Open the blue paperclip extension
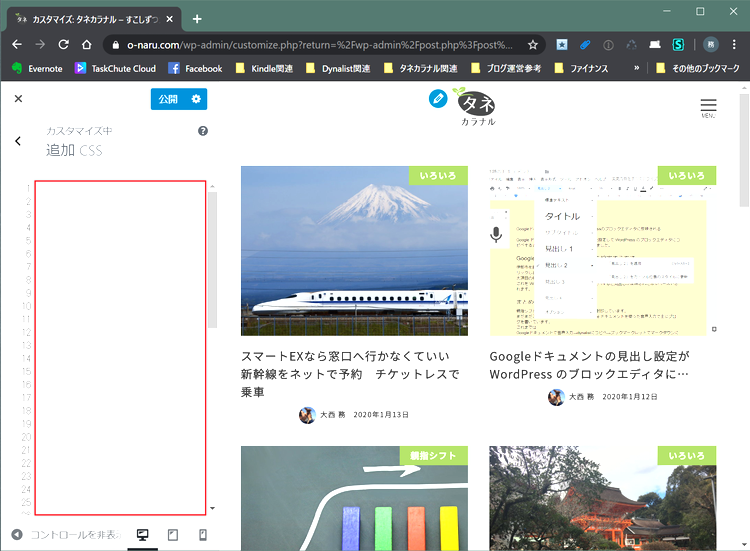The height and width of the screenshot is (551, 750). 585,45
